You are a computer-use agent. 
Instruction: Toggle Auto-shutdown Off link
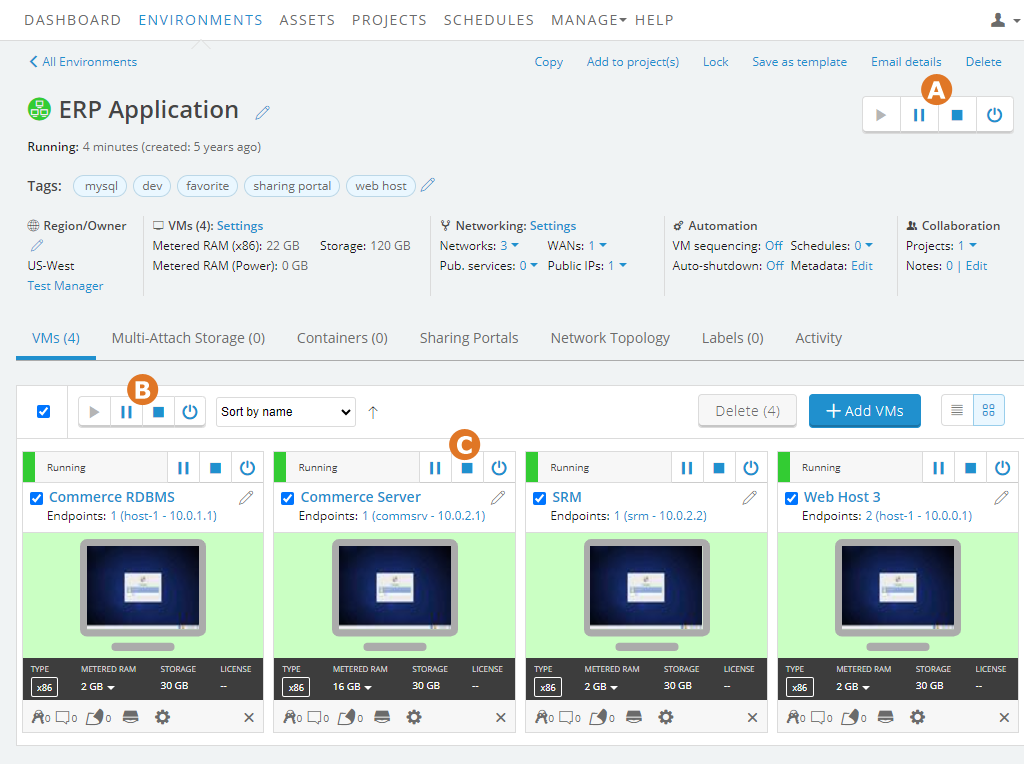775,266
